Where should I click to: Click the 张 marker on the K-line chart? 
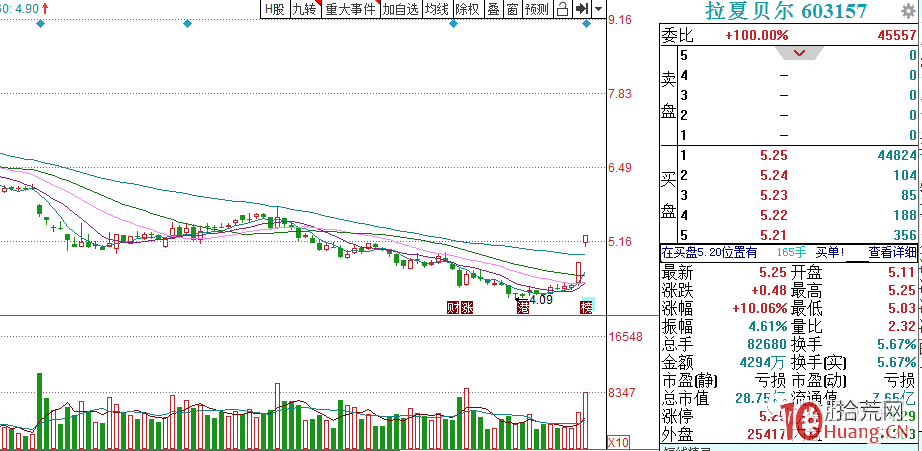[x=466, y=308]
